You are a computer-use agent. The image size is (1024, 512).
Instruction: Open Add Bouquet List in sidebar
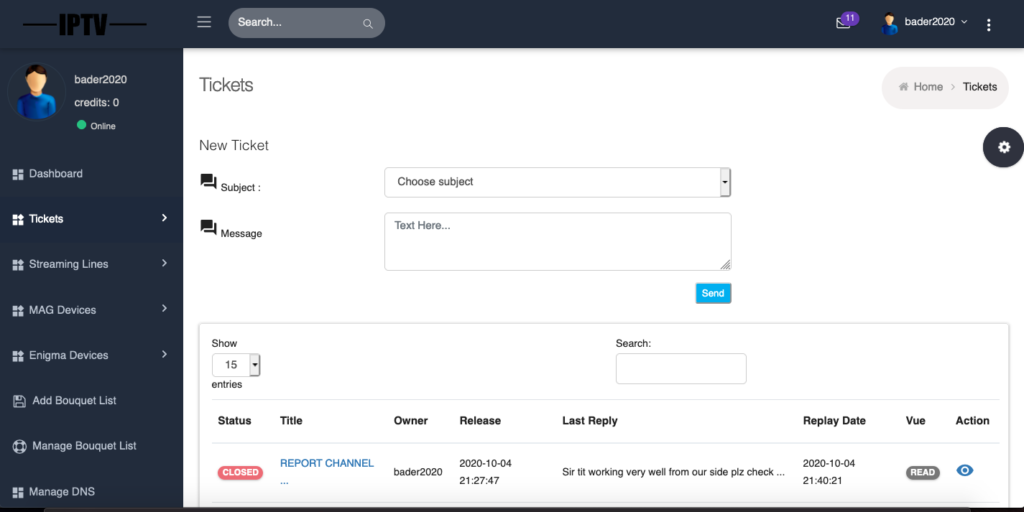[73, 401]
